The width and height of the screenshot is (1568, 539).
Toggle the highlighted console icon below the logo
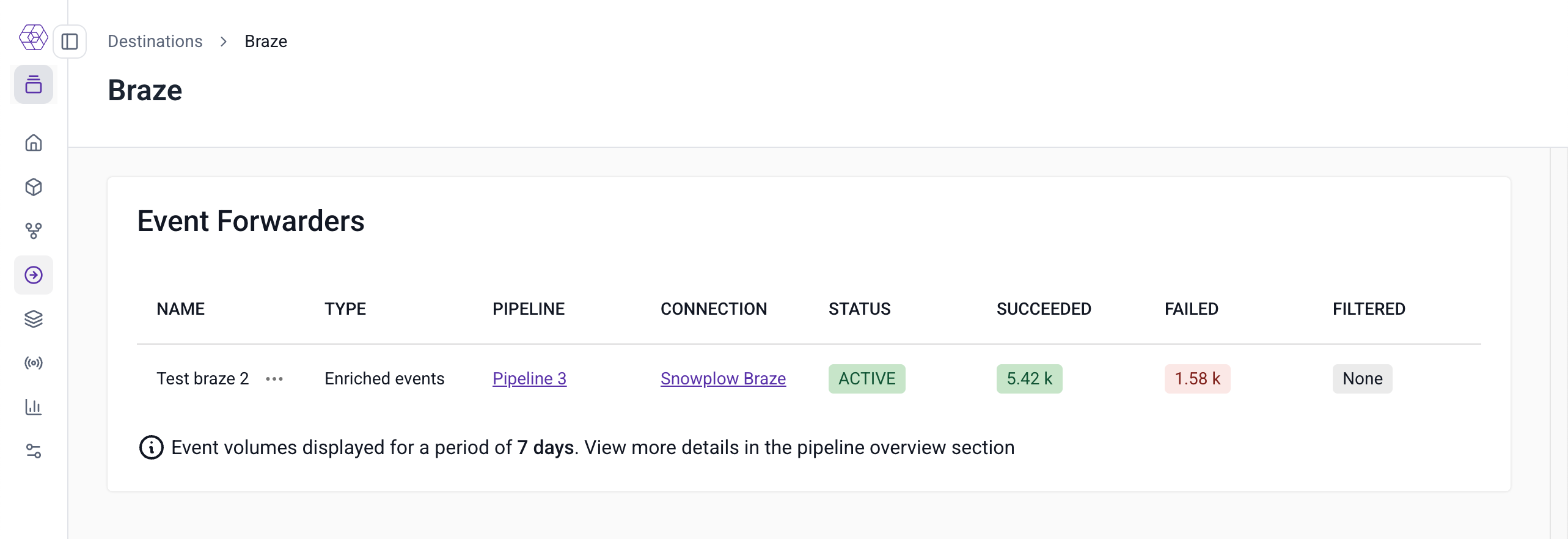pos(33,84)
